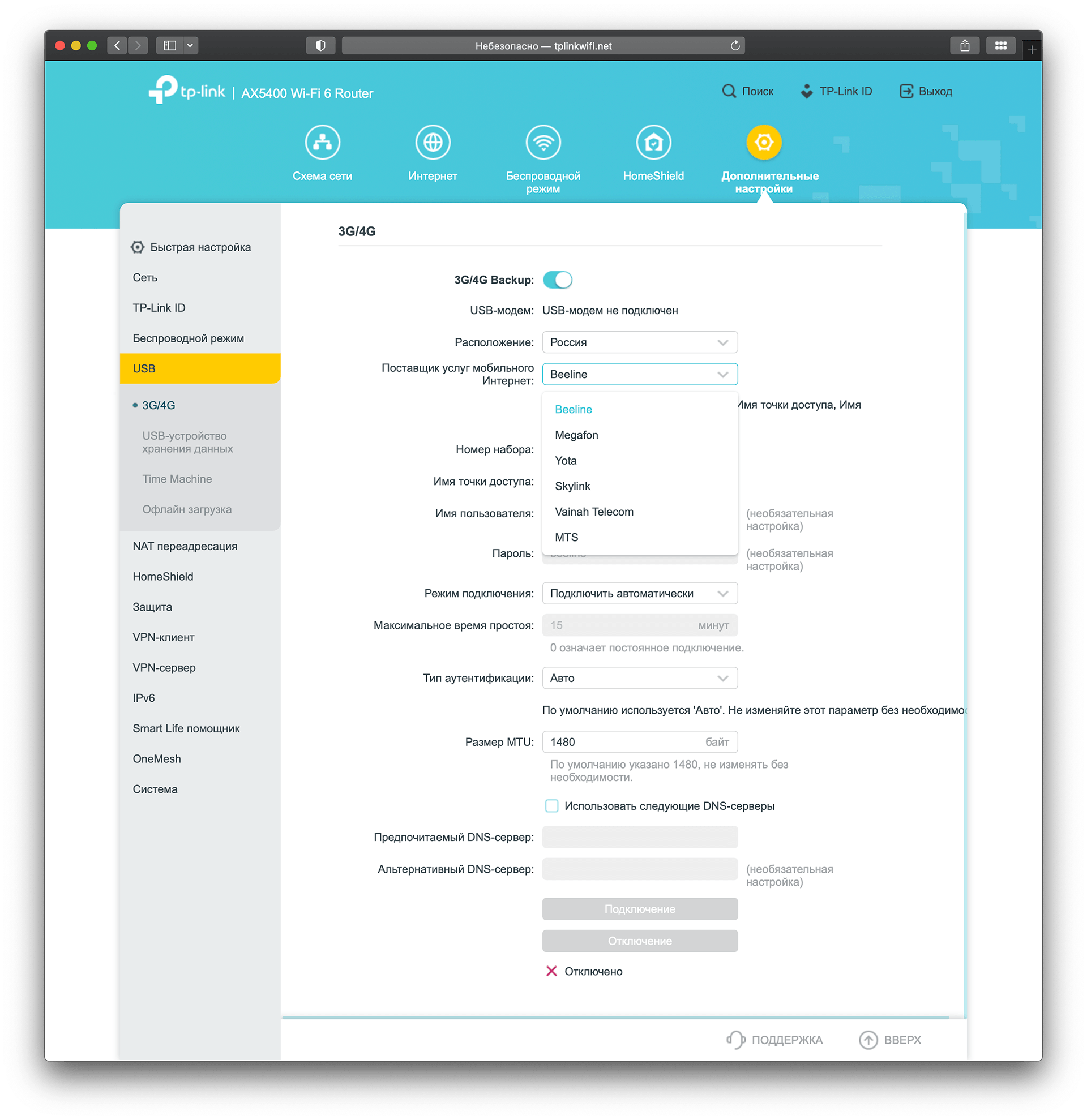The width and height of the screenshot is (1087, 1120).
Task: Click the USB sidebar section
Action: 200,368
